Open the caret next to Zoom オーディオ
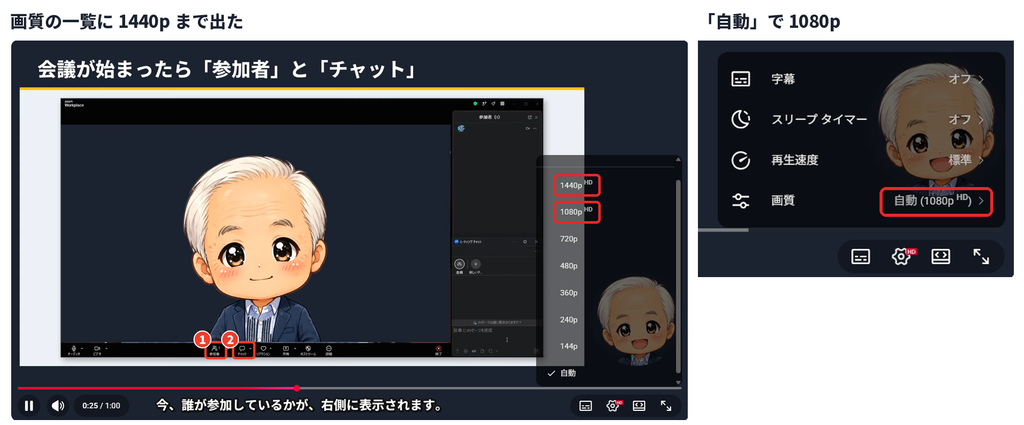 (82, 348)
